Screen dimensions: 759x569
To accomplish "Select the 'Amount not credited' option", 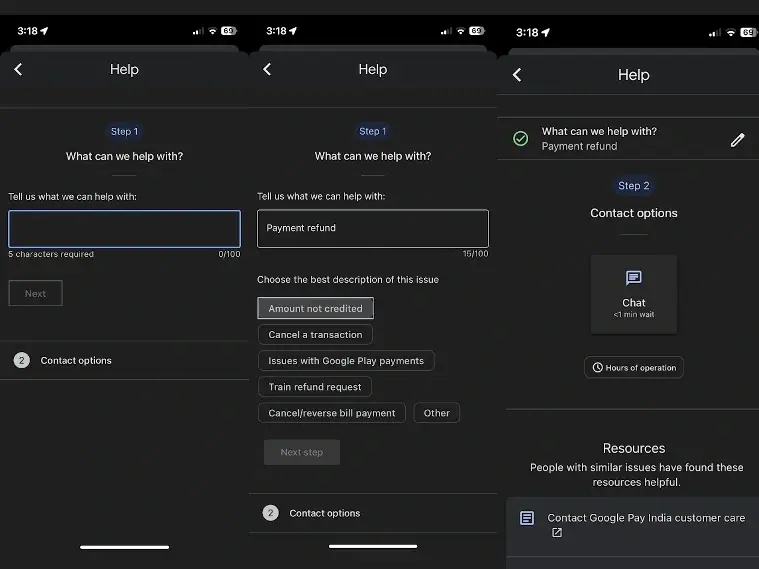I will click(x=315, y=308).
